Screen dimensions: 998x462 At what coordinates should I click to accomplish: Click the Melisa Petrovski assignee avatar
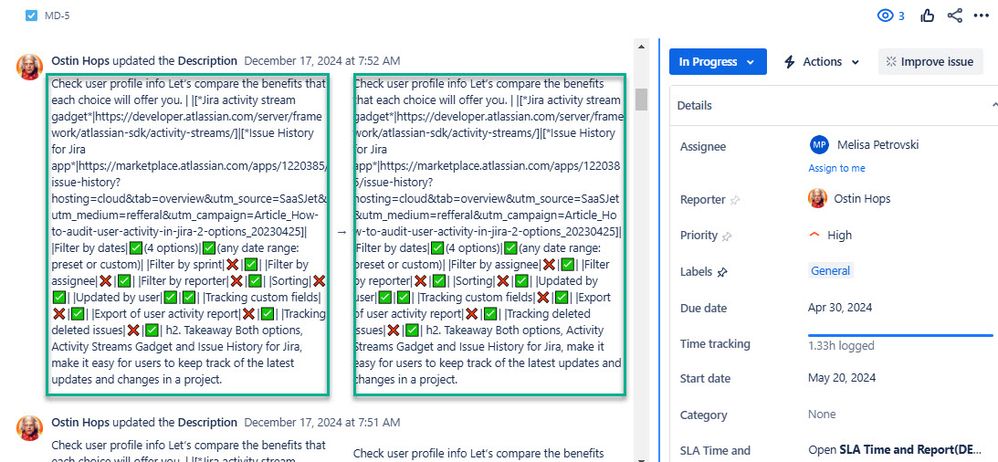(x=819, y=145)
